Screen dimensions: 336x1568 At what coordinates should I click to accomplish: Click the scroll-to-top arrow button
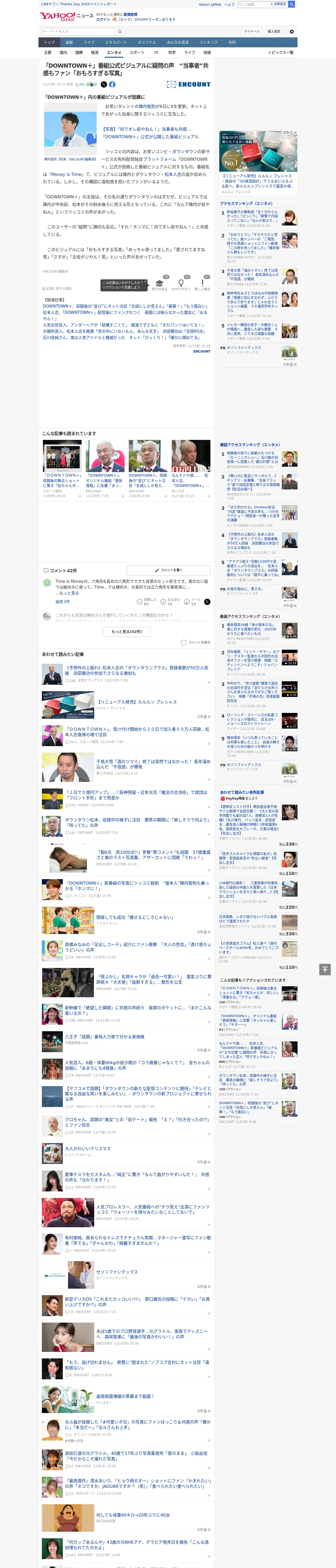[x=325, y=969]
